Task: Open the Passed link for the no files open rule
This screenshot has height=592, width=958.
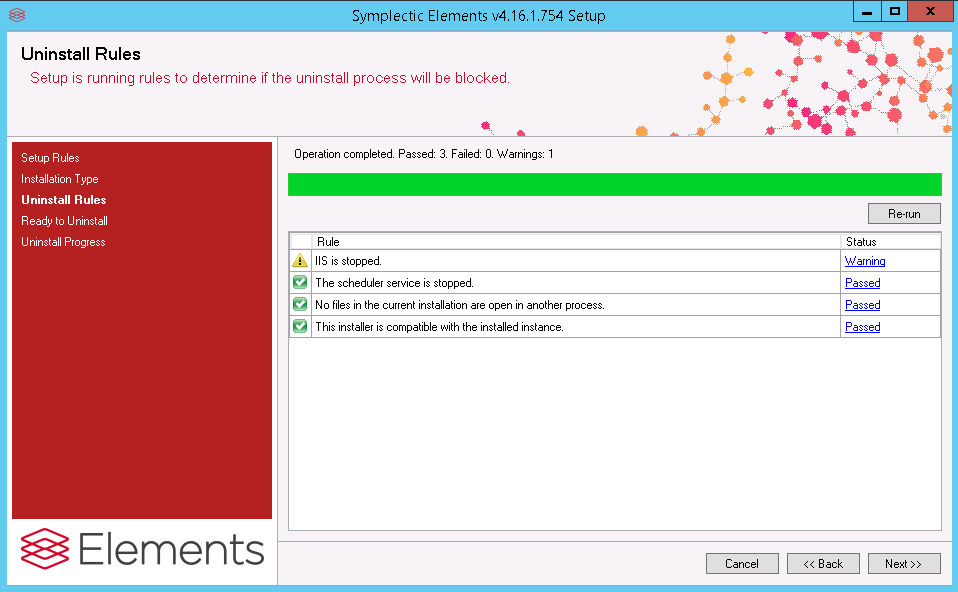Action: (862, 305)
